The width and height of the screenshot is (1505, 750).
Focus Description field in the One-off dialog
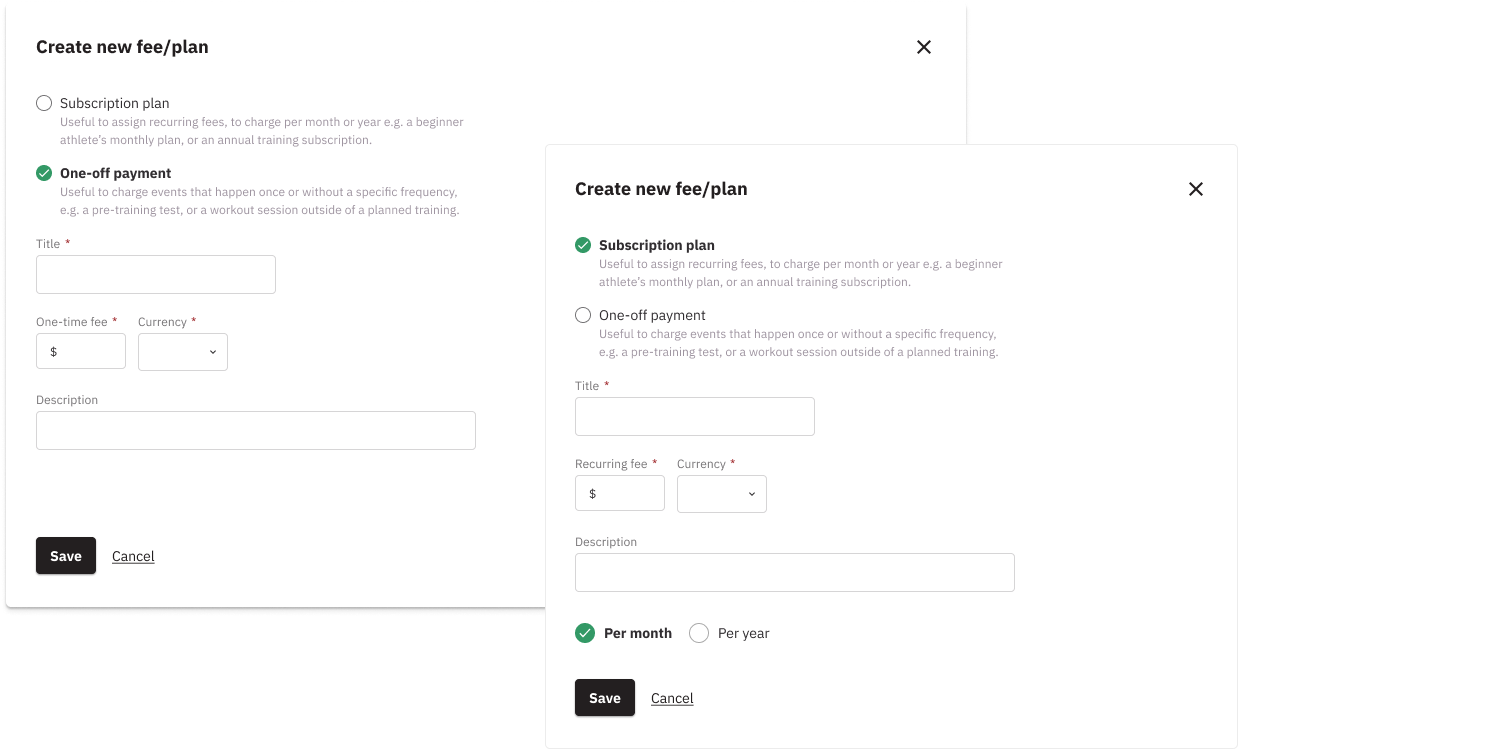coord(256,430)
